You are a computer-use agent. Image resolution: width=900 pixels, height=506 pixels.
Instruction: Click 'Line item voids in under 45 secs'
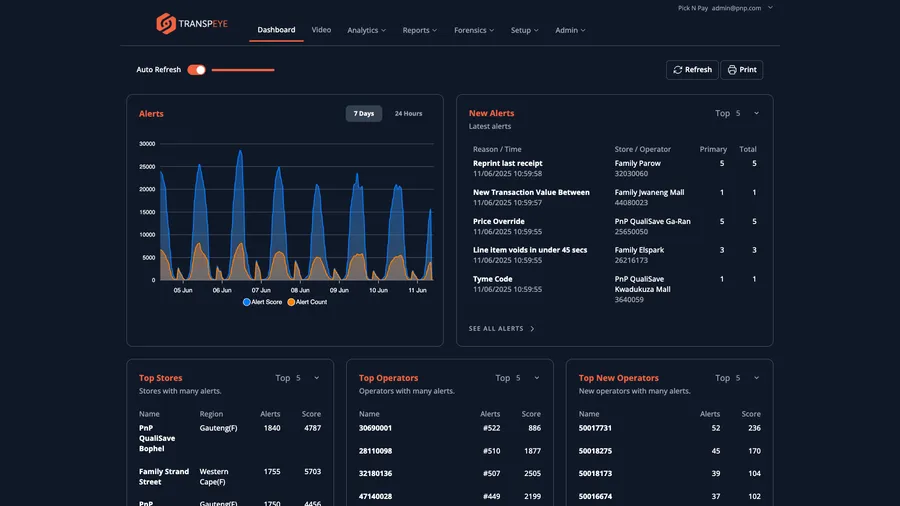point(530,250)
